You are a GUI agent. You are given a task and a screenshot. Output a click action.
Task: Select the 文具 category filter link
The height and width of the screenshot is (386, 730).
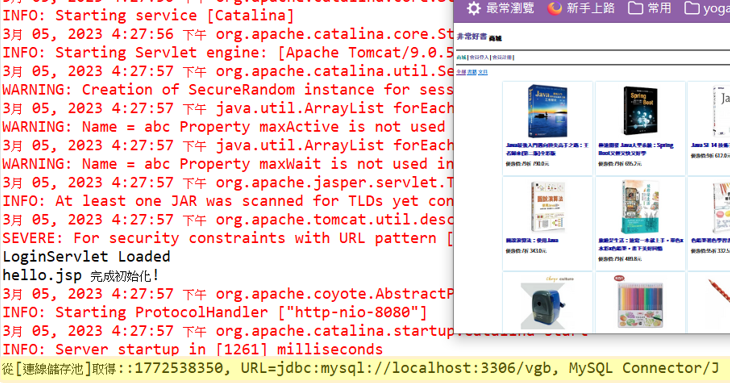tap(483, 72)
